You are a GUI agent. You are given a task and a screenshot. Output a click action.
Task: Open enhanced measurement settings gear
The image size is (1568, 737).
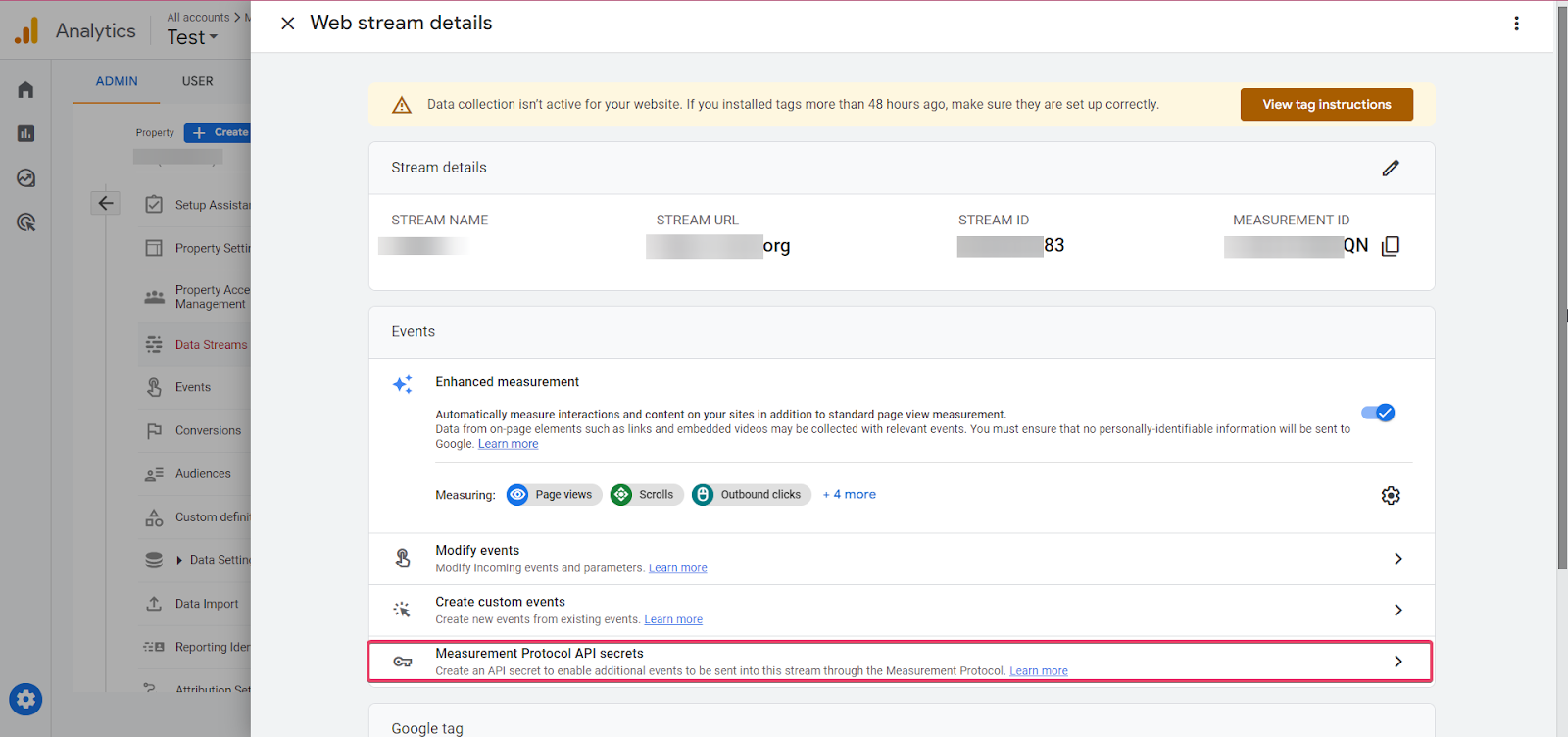[x=1390, y=496]
